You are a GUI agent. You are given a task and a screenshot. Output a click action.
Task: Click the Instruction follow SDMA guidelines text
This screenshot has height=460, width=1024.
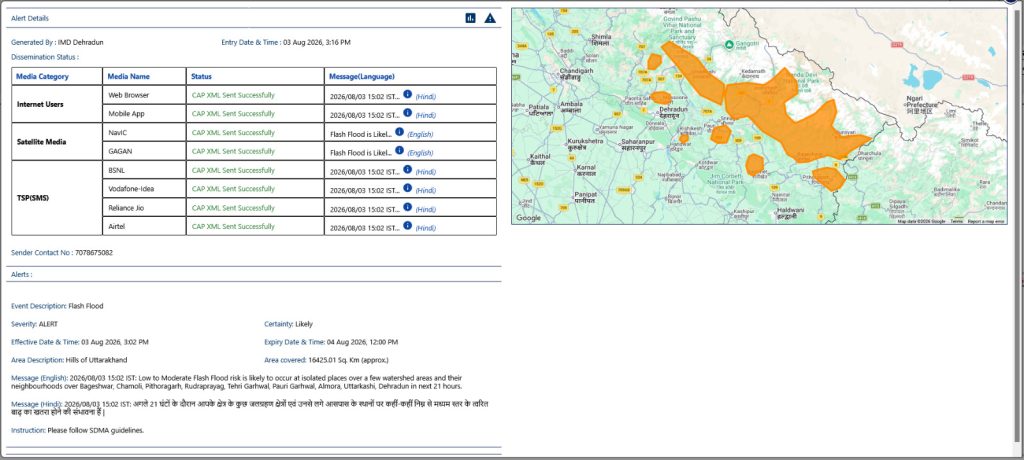[78, 430]
